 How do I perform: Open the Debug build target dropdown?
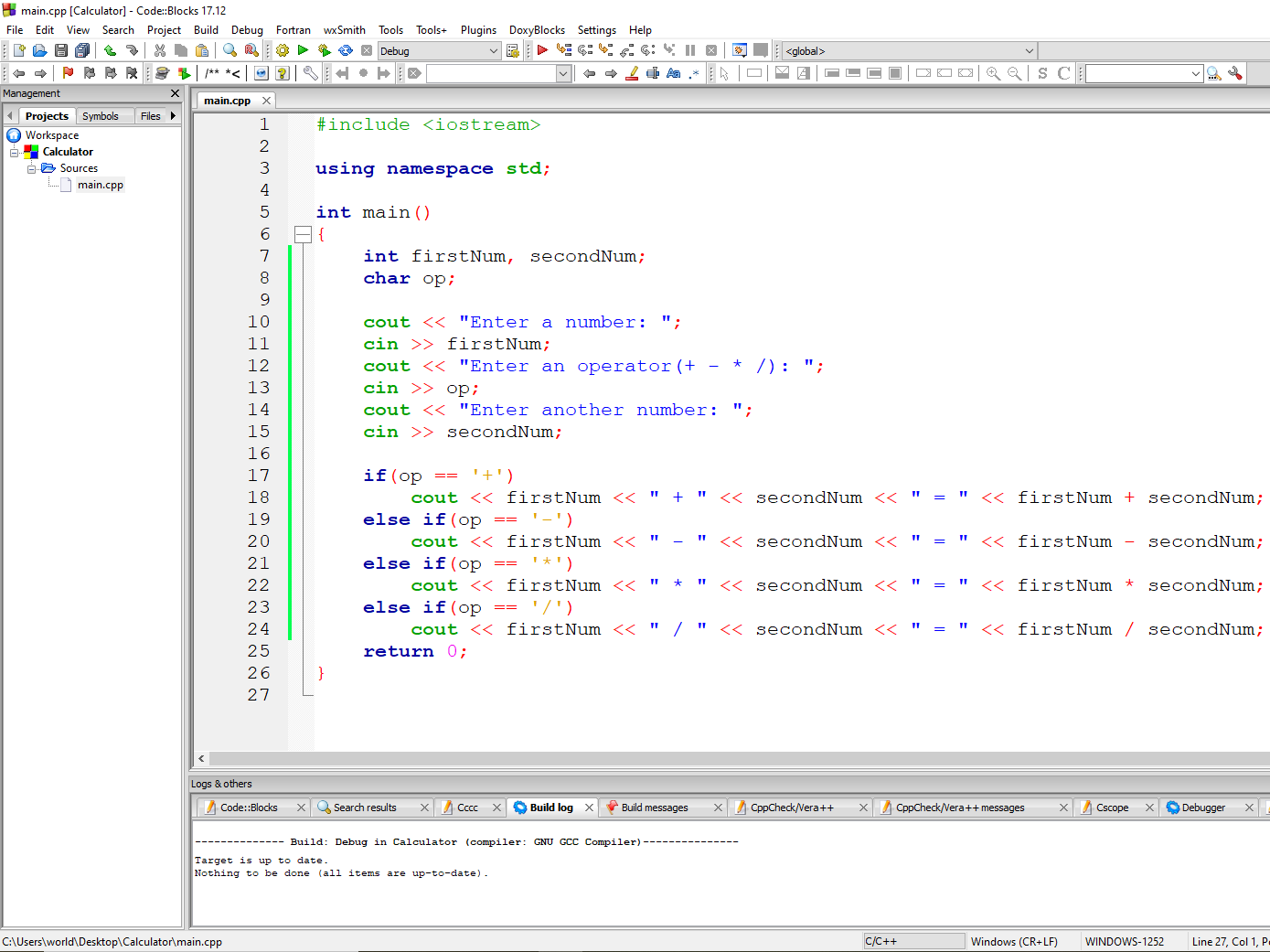coord(493,51)
